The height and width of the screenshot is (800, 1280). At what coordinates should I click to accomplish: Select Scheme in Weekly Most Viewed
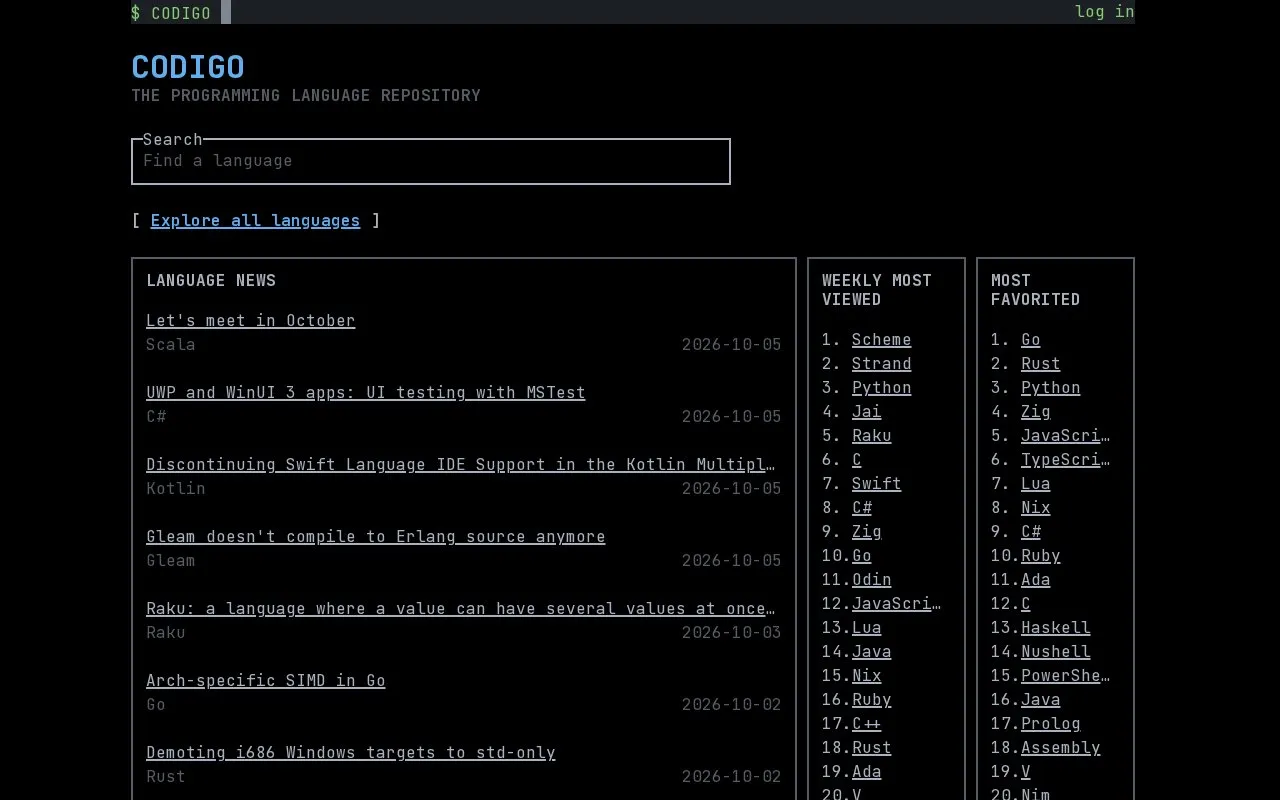pyautogui.click(x=881, y=340)
